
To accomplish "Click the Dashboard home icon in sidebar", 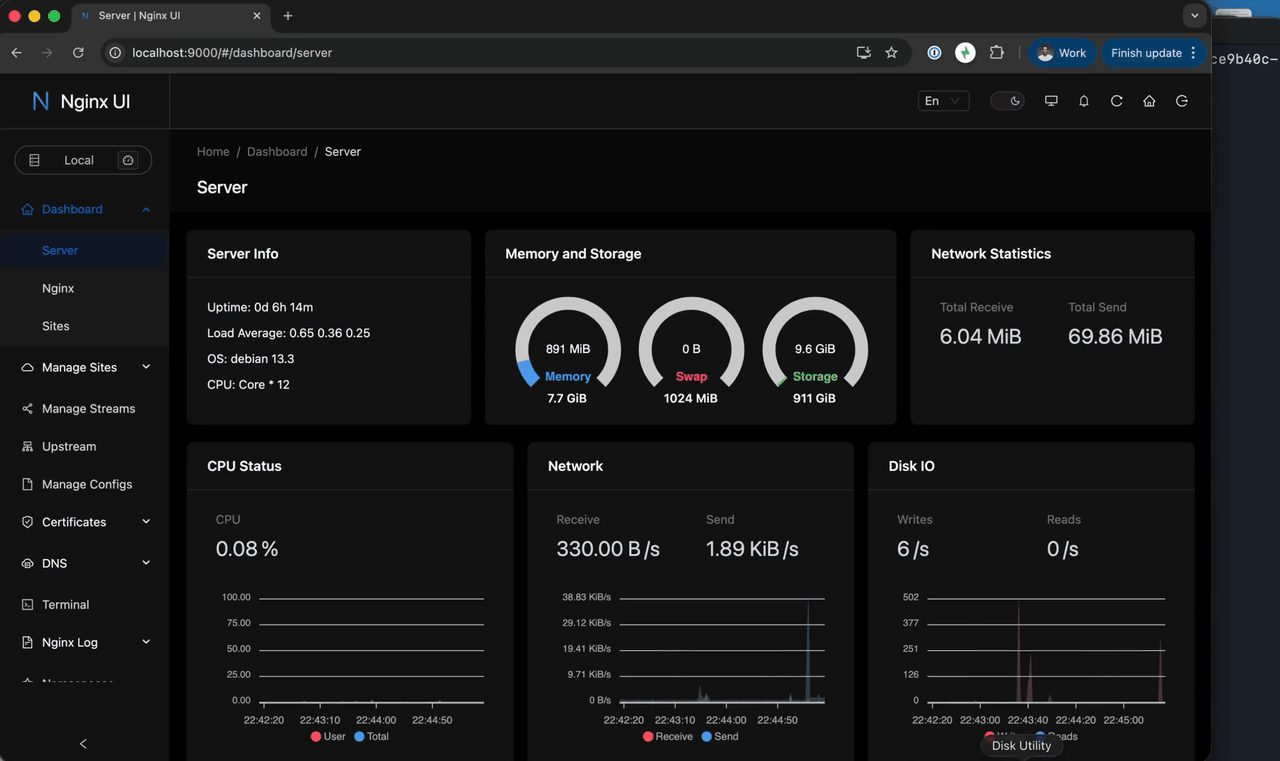I will tap(27, 209).
